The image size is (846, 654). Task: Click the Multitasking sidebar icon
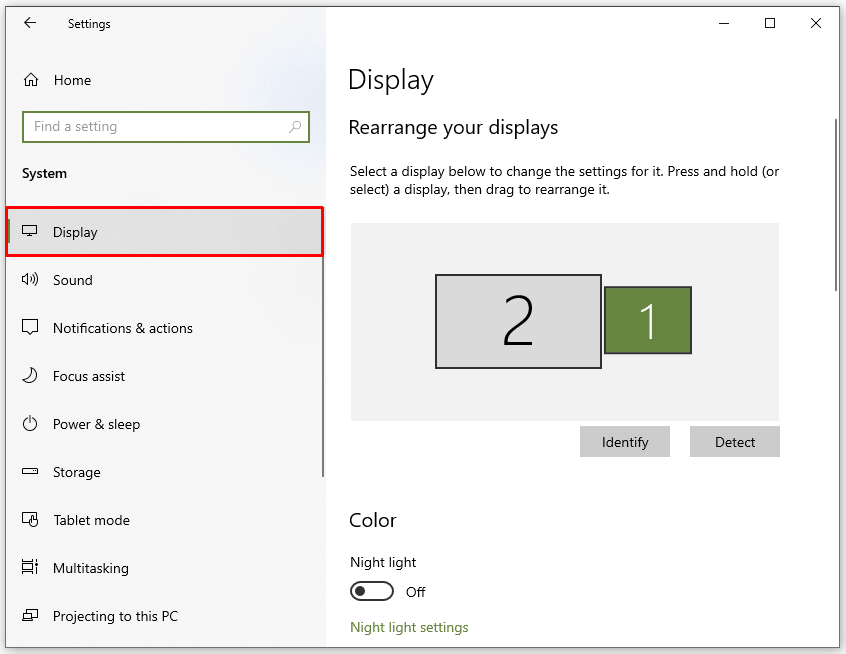tap(31, 568)
